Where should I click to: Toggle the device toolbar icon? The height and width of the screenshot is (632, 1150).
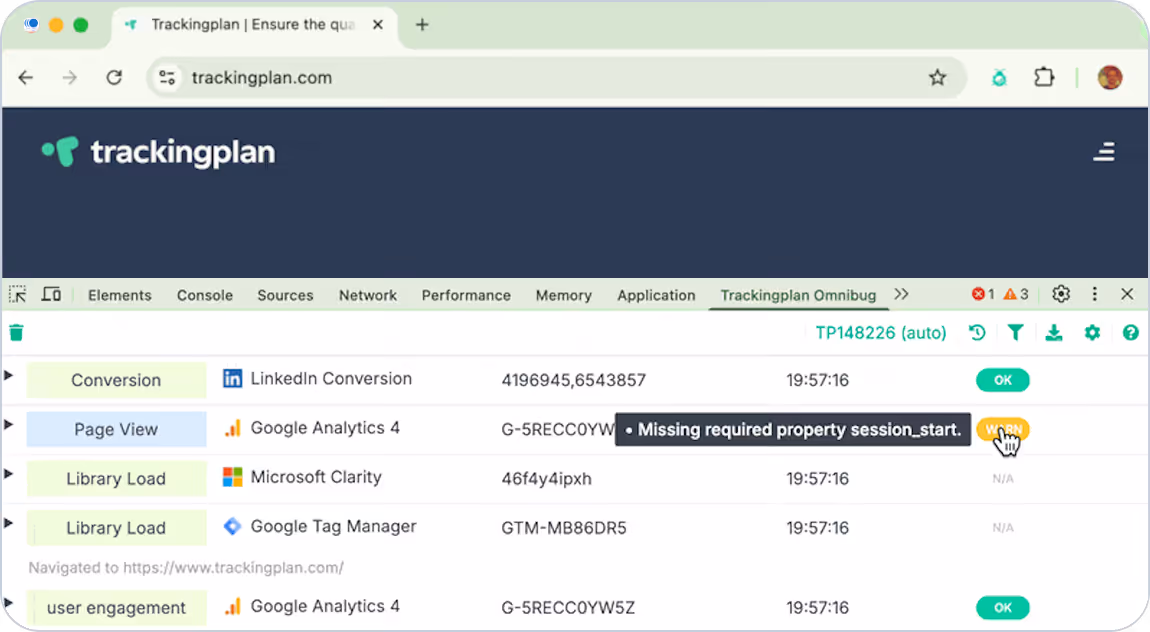click(51, 295)
